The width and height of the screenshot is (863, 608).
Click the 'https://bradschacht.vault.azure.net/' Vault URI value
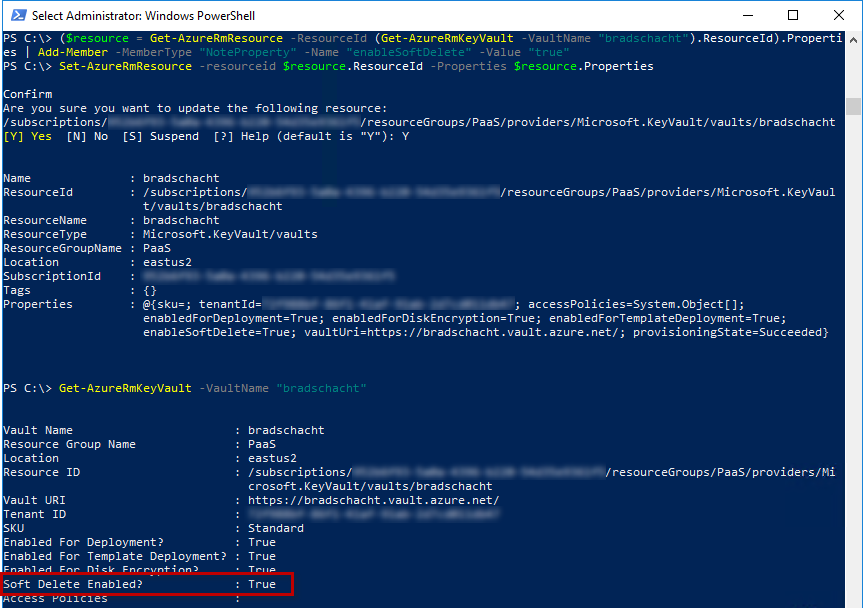(x=374, y=500)
